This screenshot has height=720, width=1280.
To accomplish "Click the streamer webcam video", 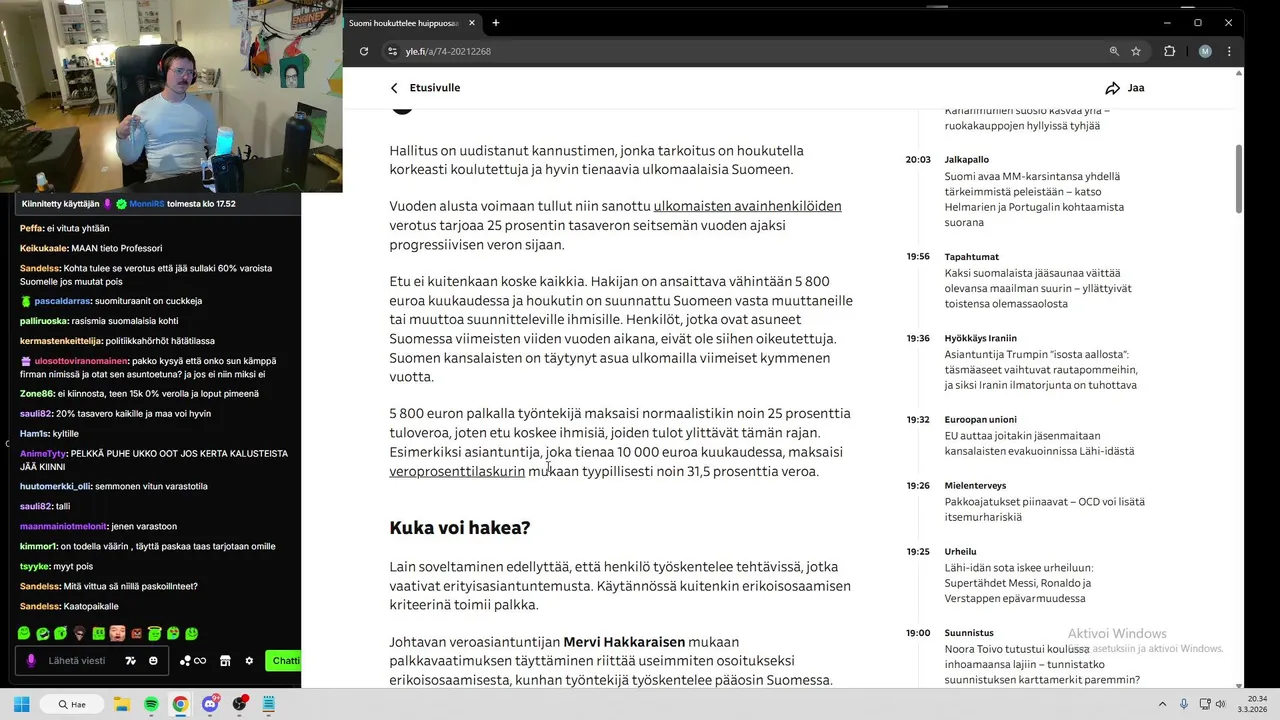I will pos(171,96).
